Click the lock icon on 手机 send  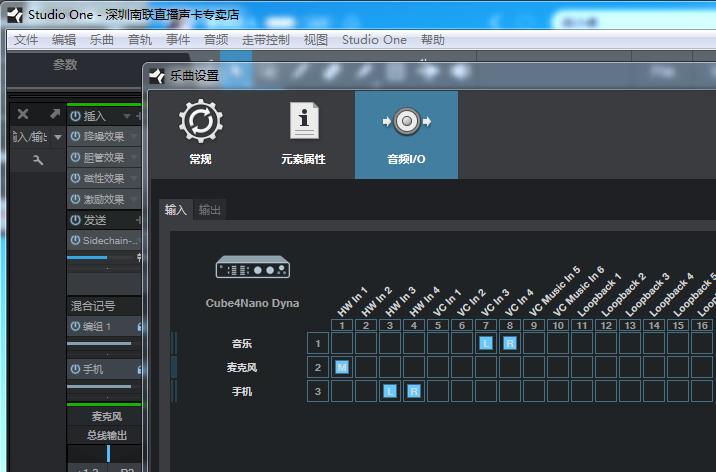coord(140,369)
